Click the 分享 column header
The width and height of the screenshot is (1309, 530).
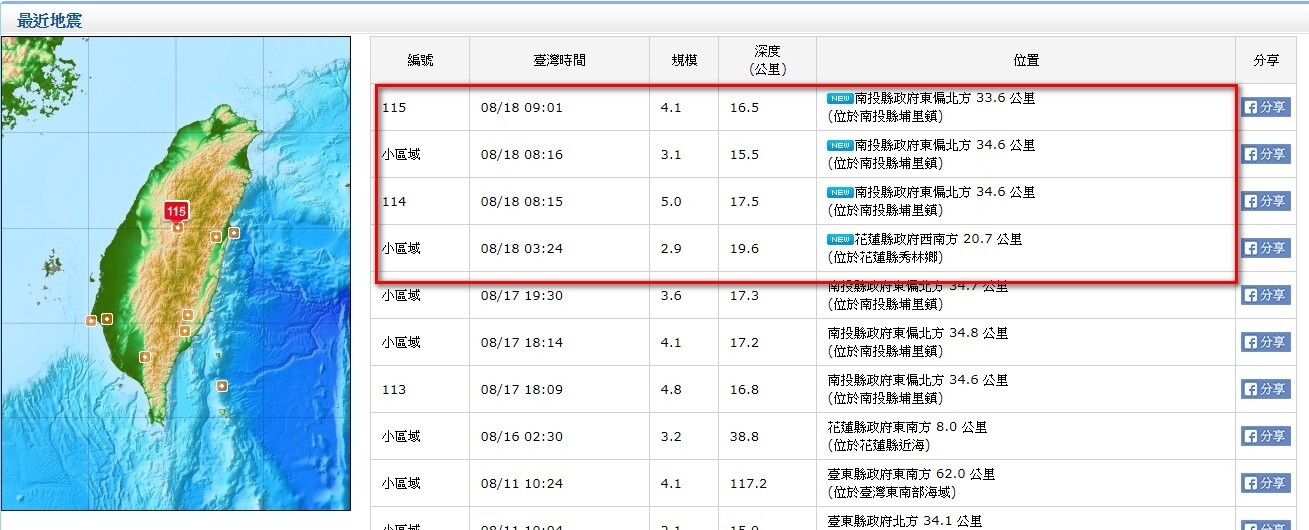1266,60
